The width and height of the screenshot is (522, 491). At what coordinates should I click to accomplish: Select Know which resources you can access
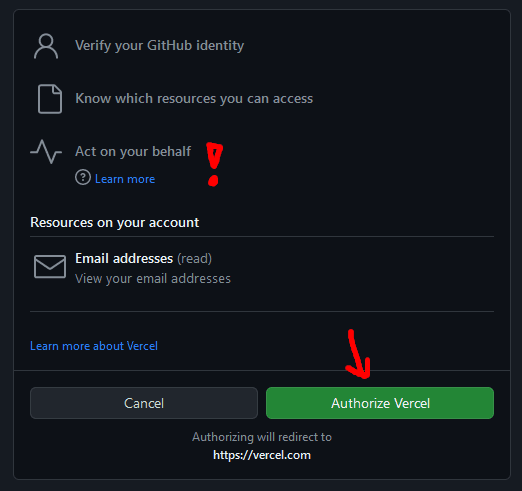194,99
